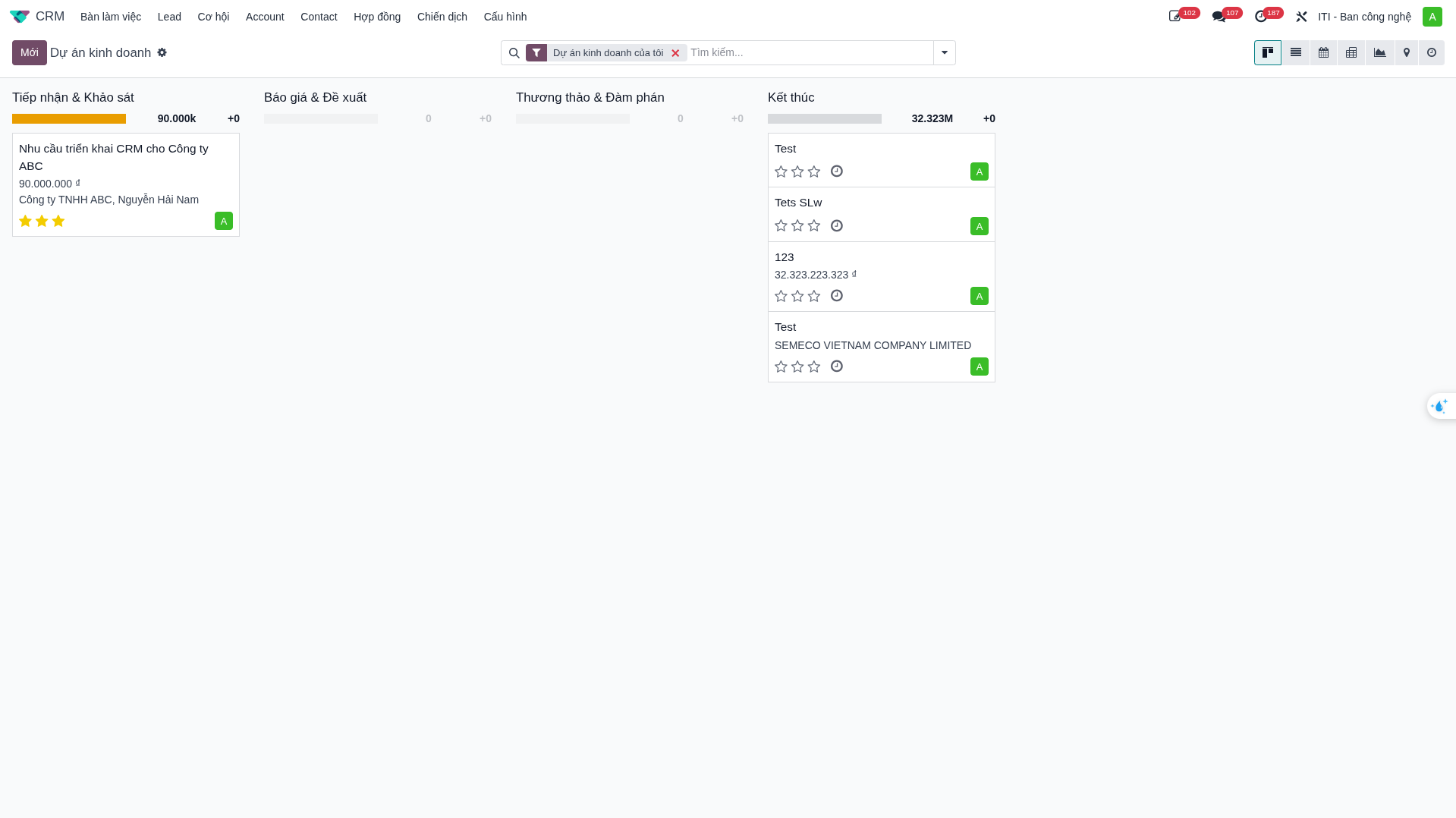1456x818 pixels.
Task: Switch to list view
Action: click(1295, 52)
